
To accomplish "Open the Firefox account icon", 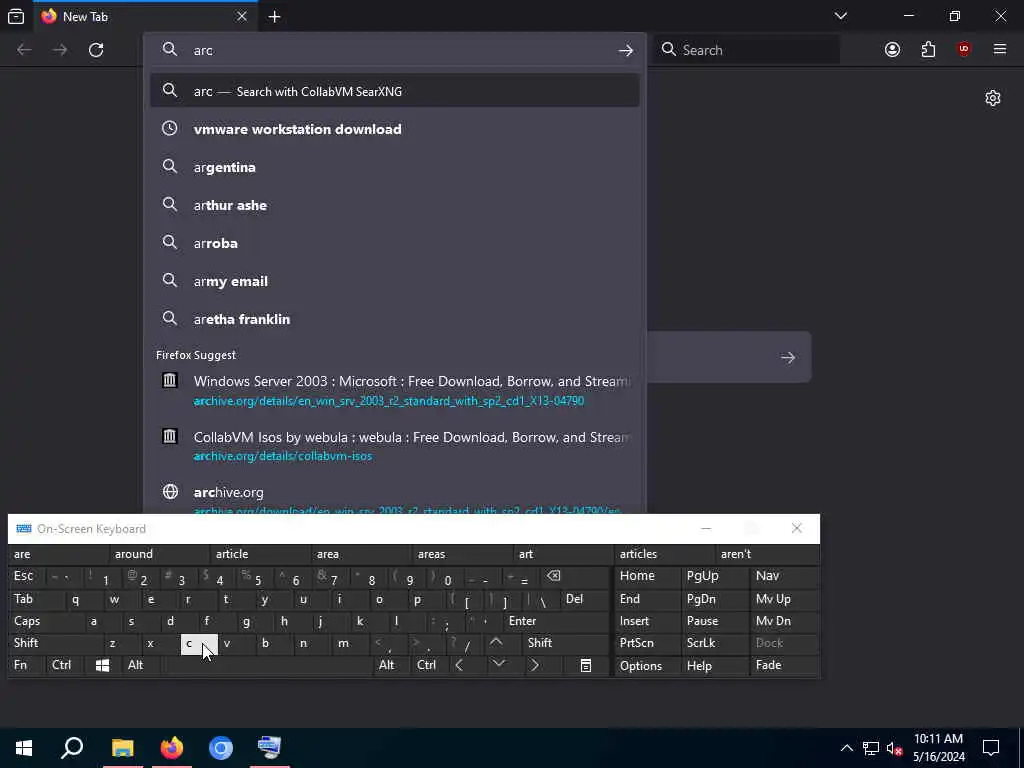I will click(x=892, y=50).
